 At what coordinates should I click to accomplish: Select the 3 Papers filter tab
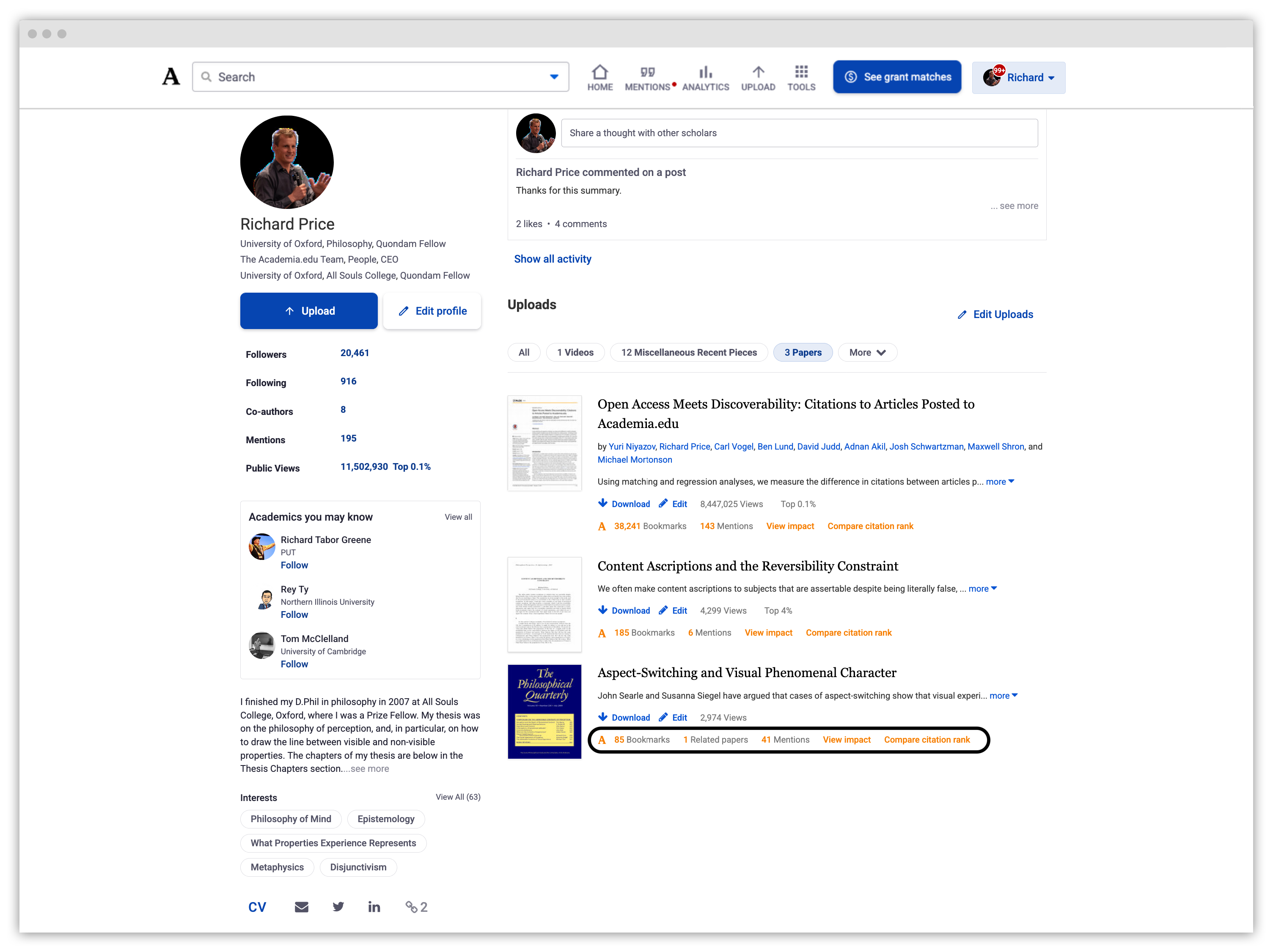pyautogui.click(x=802, y=352)
